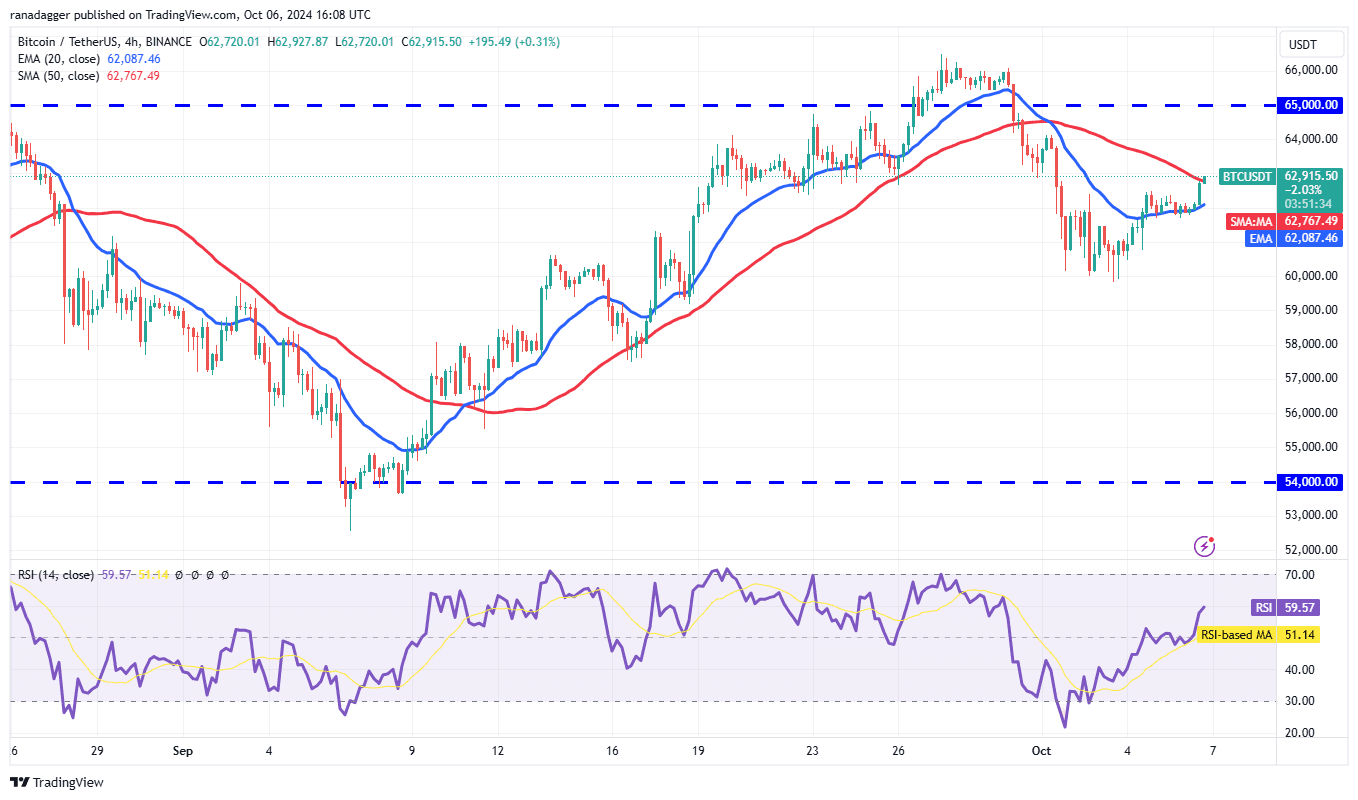Click the red SMA:MA price tag
The height and width of the screenshot is (800, 1358).
click(1249, 221)
